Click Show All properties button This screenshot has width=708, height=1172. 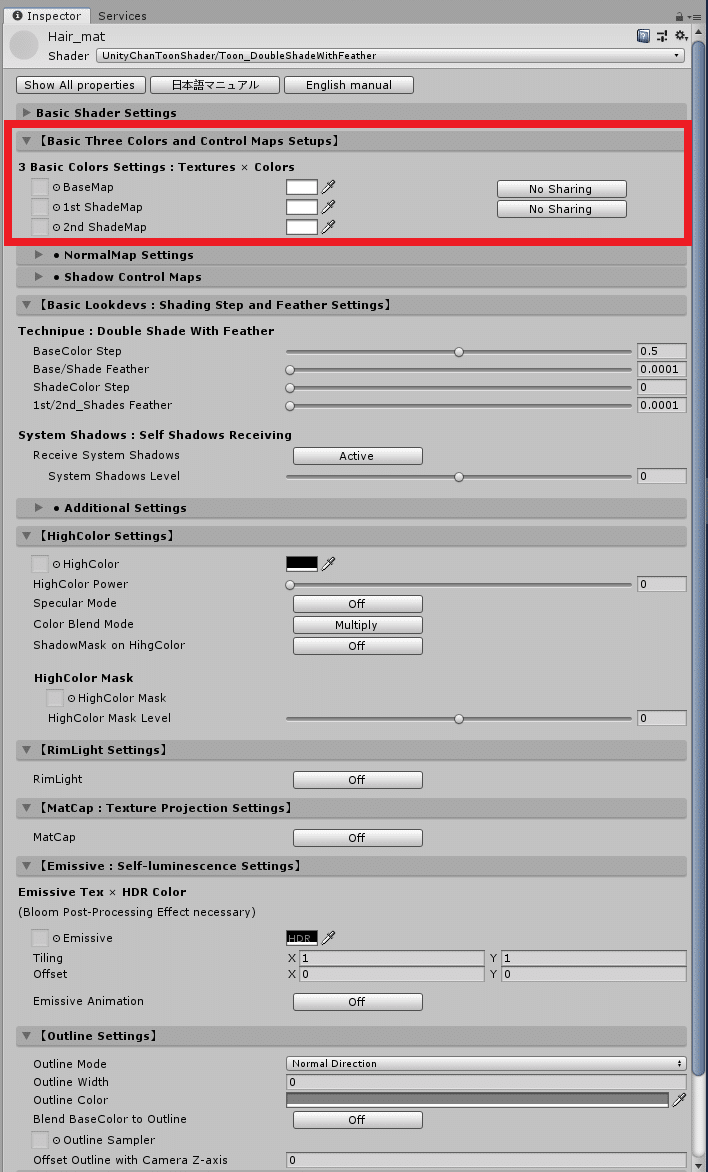80,85
